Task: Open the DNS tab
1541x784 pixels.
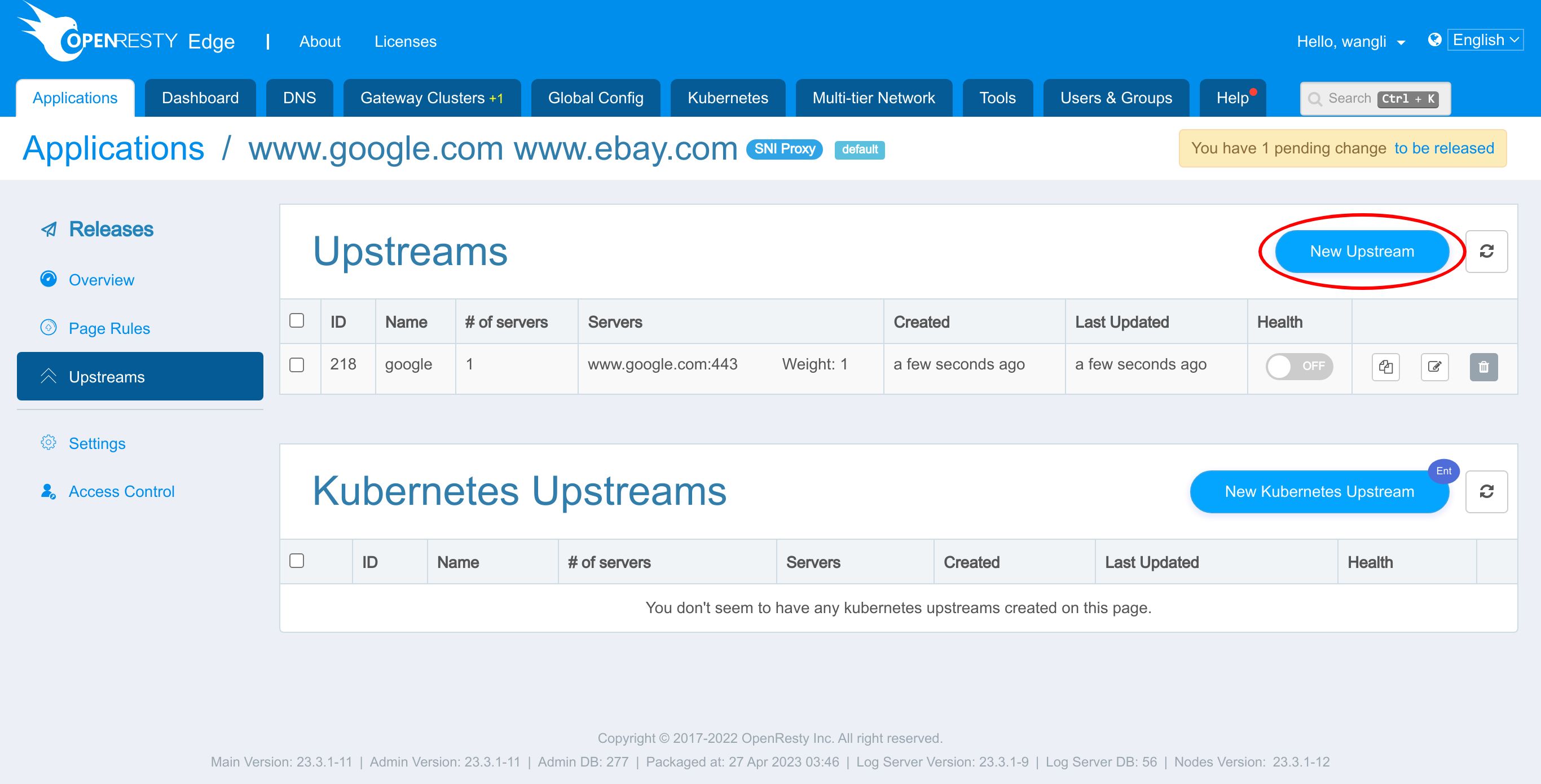Action: tap(299, 98)
